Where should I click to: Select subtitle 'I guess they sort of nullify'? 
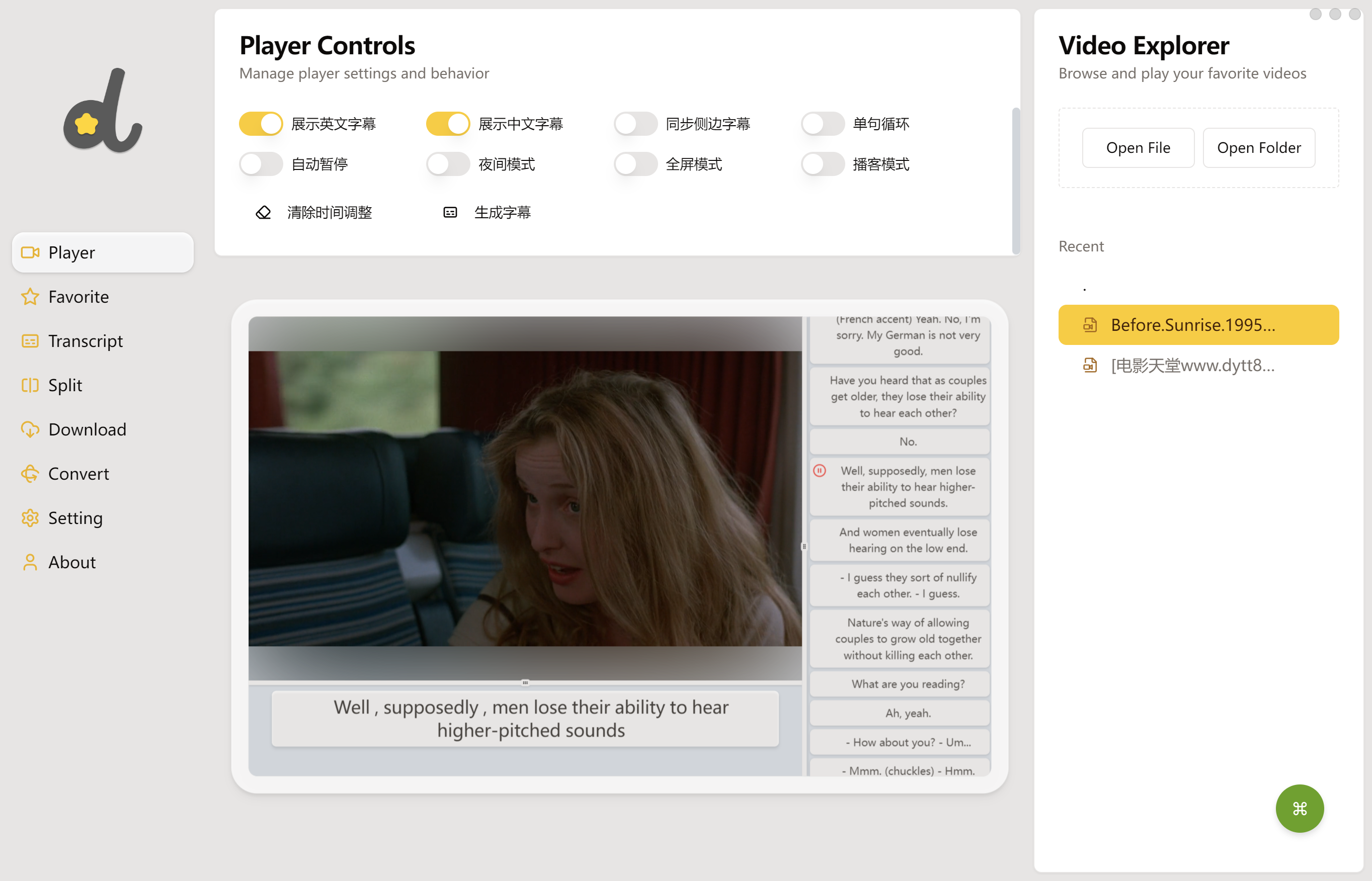click(x=899, y=585)
